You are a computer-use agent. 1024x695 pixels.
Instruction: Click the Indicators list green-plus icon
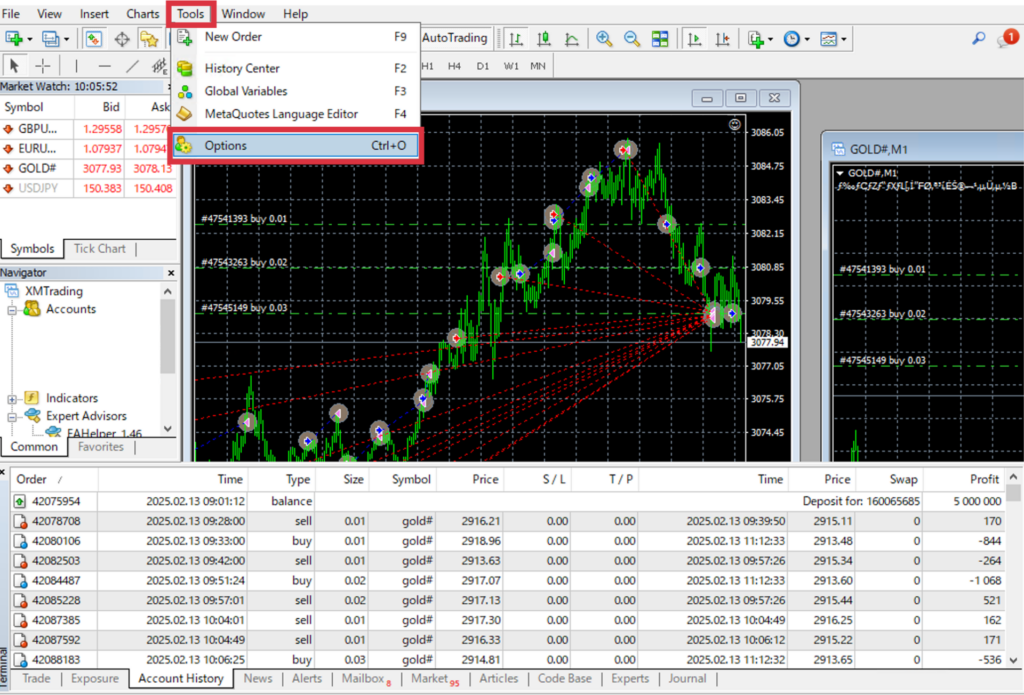(x=756, y=39)
